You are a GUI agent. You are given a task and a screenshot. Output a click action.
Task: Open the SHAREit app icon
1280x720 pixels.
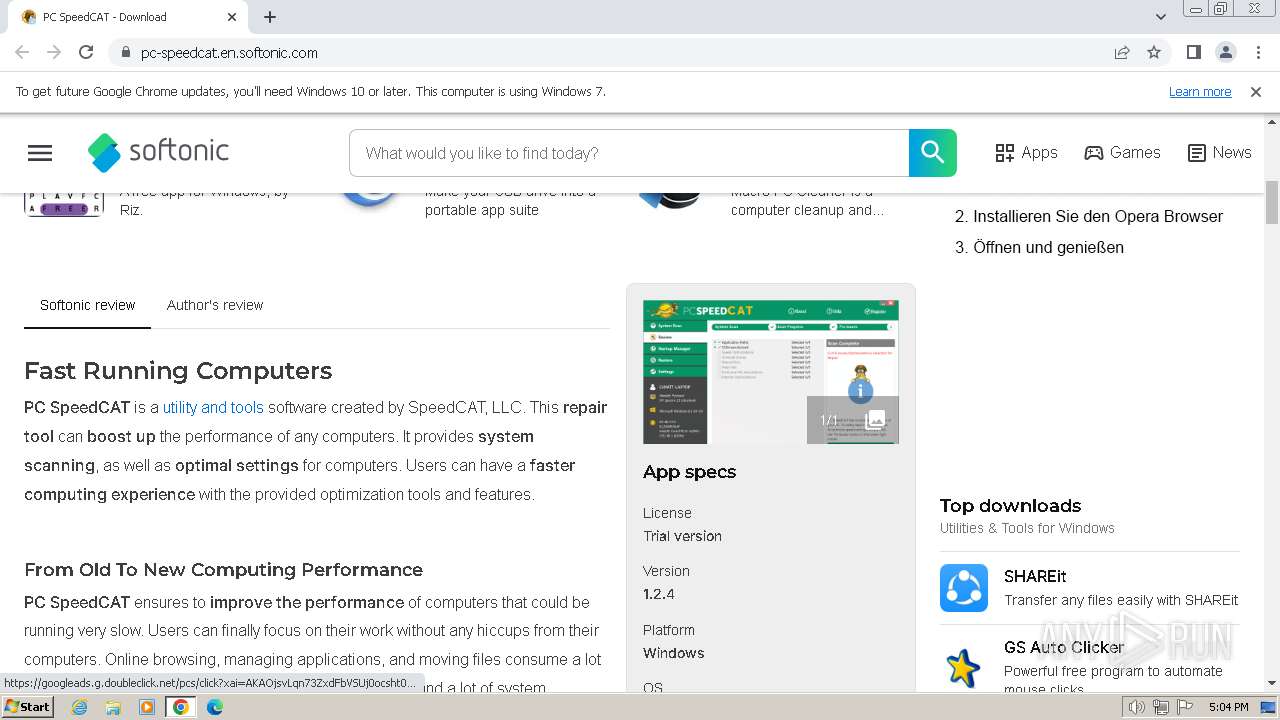[964, 588]
